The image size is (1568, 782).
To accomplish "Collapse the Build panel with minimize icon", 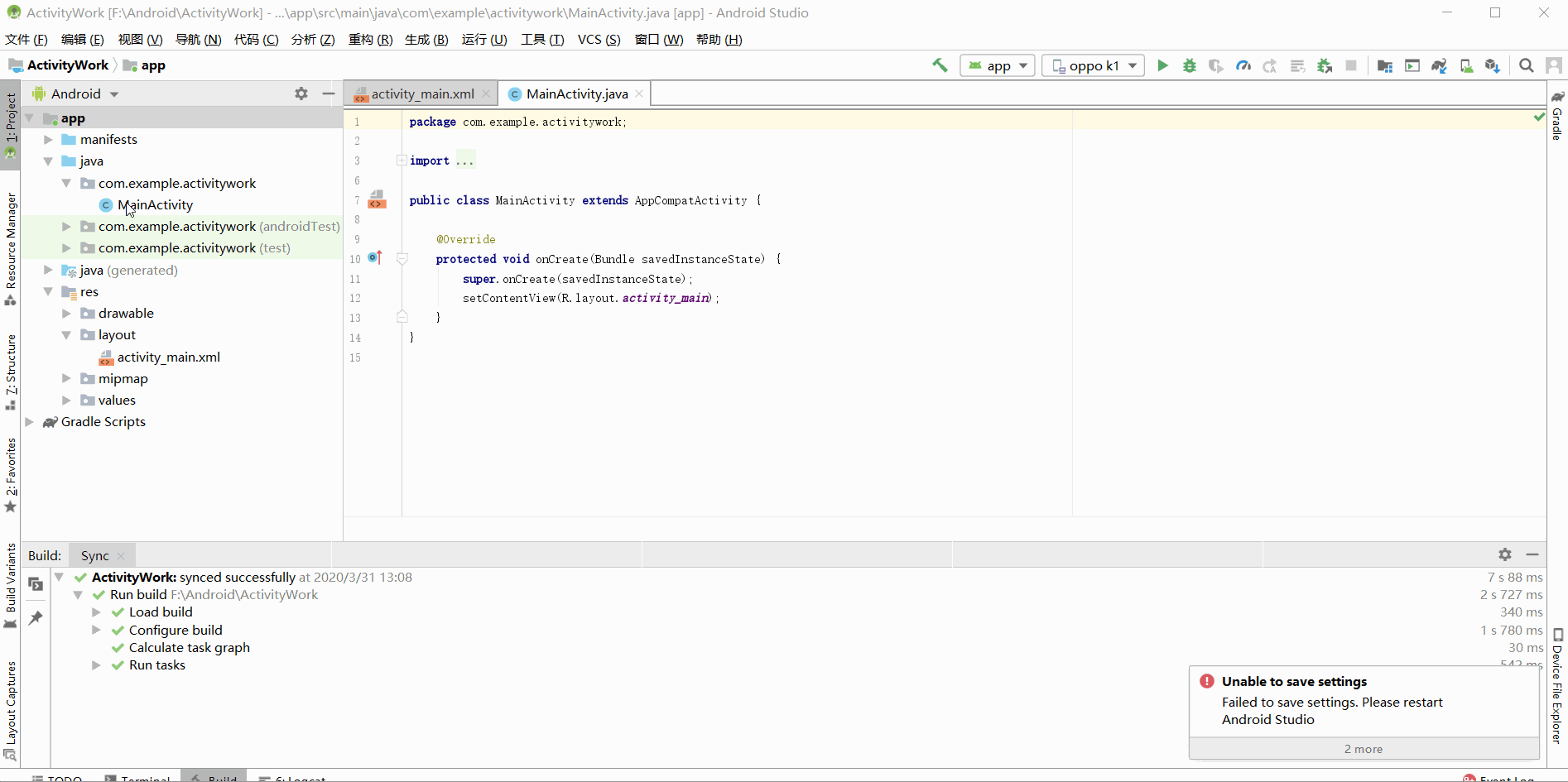I will coord(1532,554).
